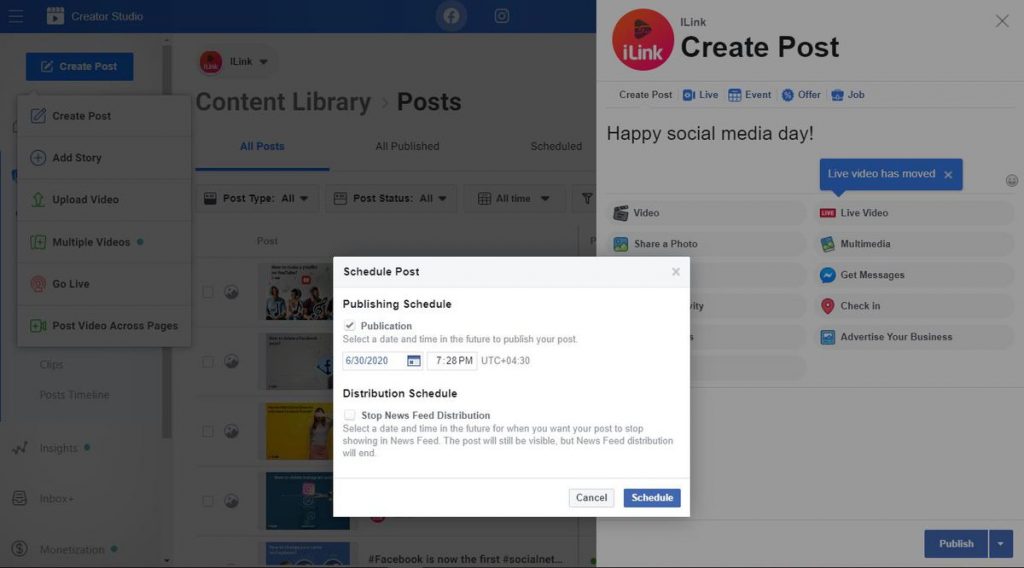Select Upload Video menu item
Viewport: 1024px width, 568px height.
coord(104,200)
